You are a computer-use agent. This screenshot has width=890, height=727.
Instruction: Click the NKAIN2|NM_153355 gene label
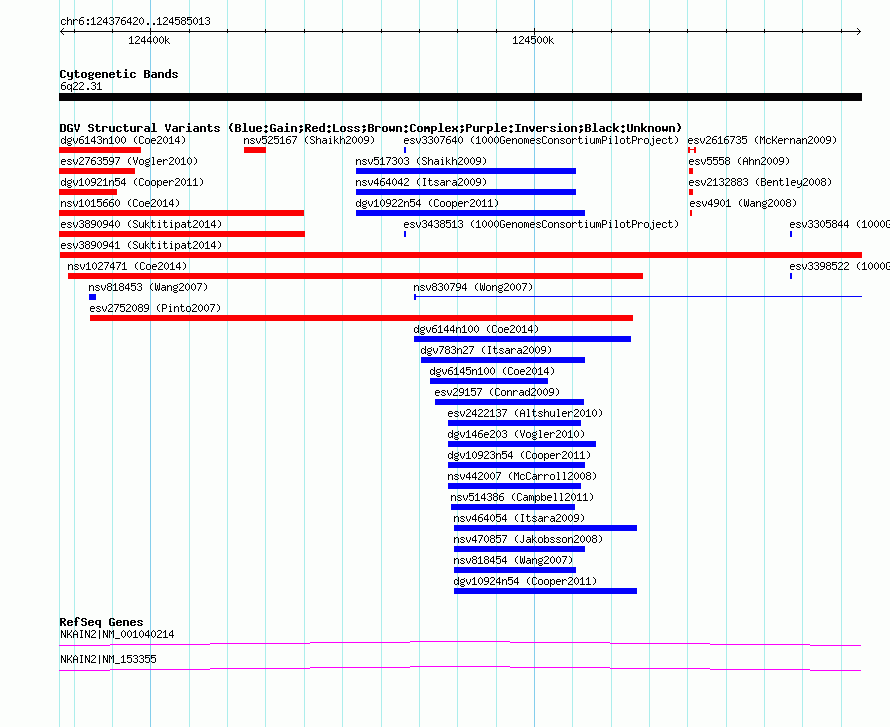click(108, 659)
